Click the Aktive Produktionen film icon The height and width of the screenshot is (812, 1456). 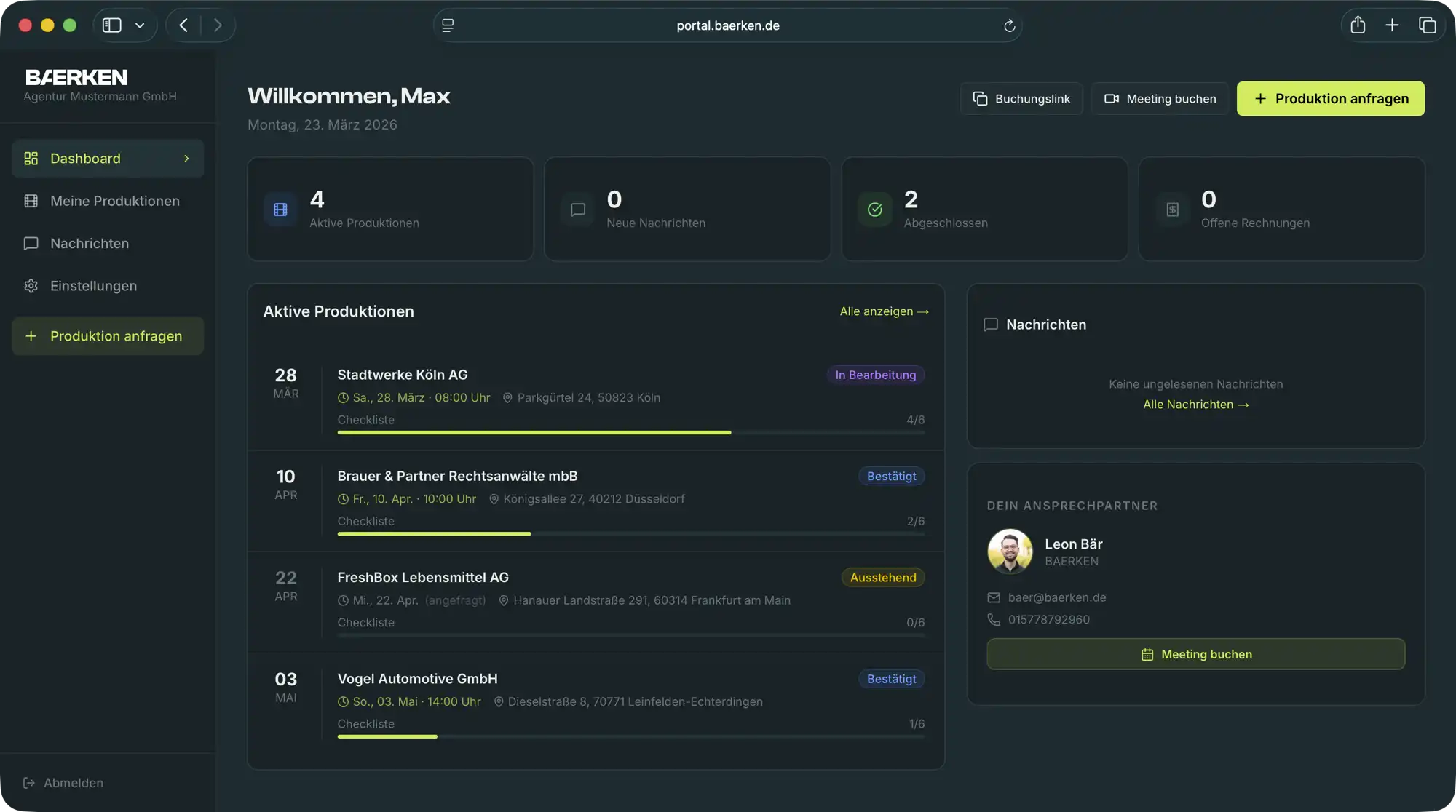pyautogui.click(x=280, y=210)
